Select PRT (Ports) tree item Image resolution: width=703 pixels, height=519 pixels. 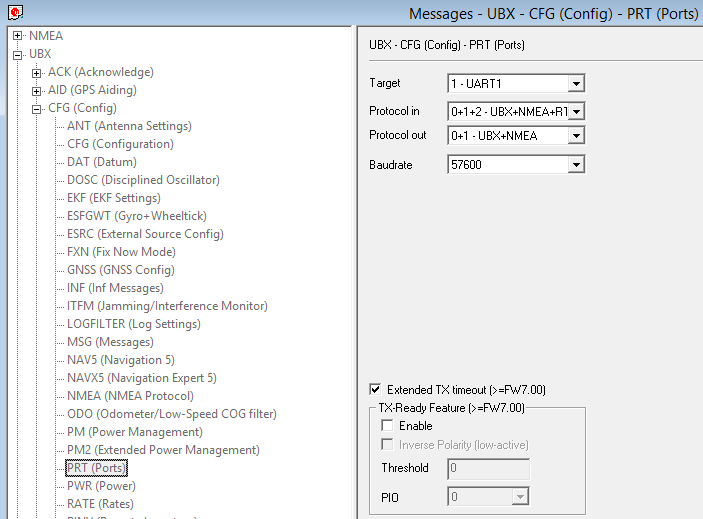[x=96, y=468]
